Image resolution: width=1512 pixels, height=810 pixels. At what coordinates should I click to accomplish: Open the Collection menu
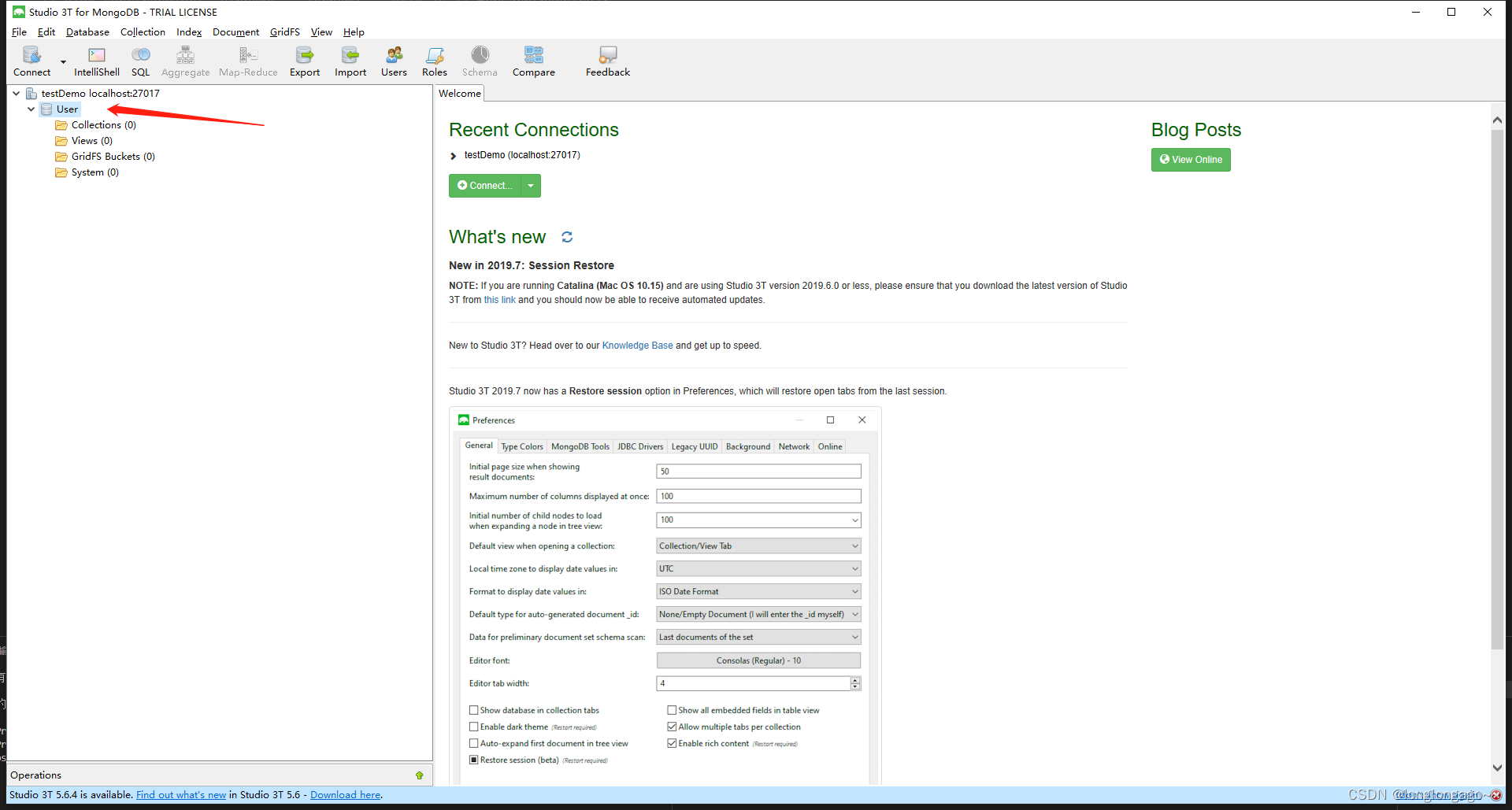[x=143, y=32]
